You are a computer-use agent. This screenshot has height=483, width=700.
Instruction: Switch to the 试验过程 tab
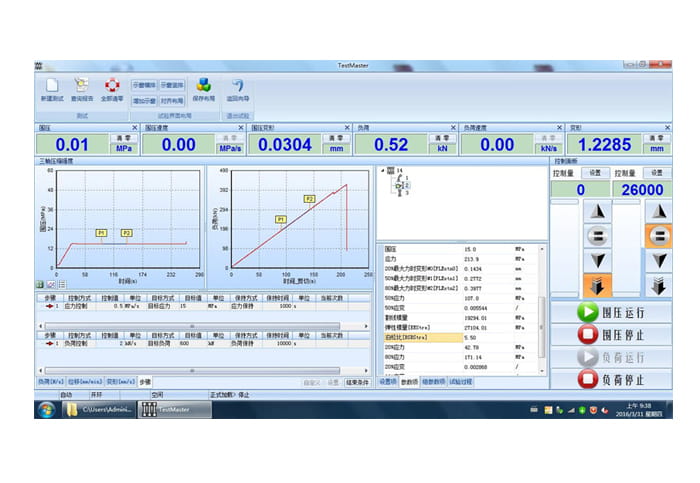[x=460, y=382]
